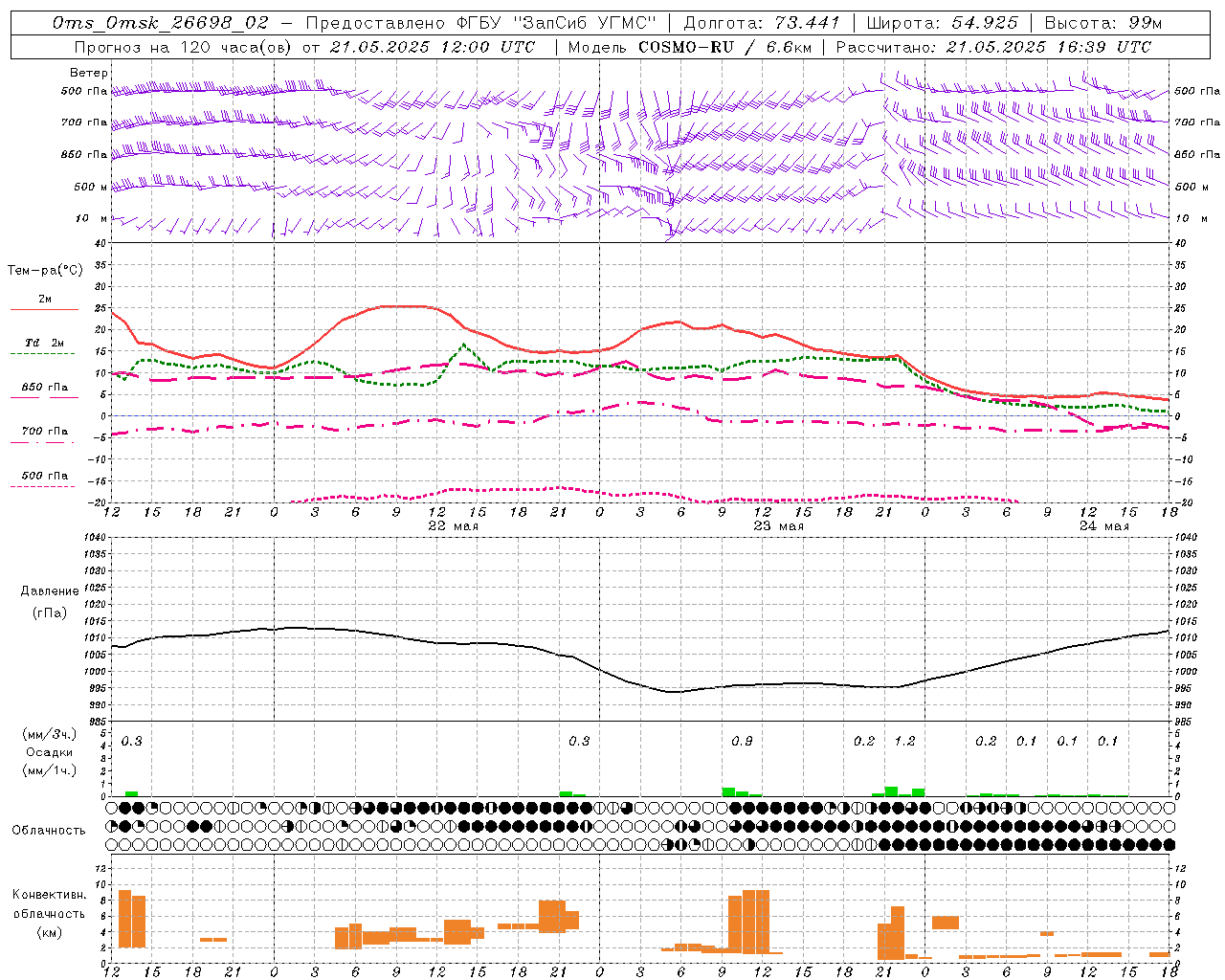Click the start time 21.05.2025 12:00 UTC
The height and width of the screenshot is (980, 1225).
(433, 47)
